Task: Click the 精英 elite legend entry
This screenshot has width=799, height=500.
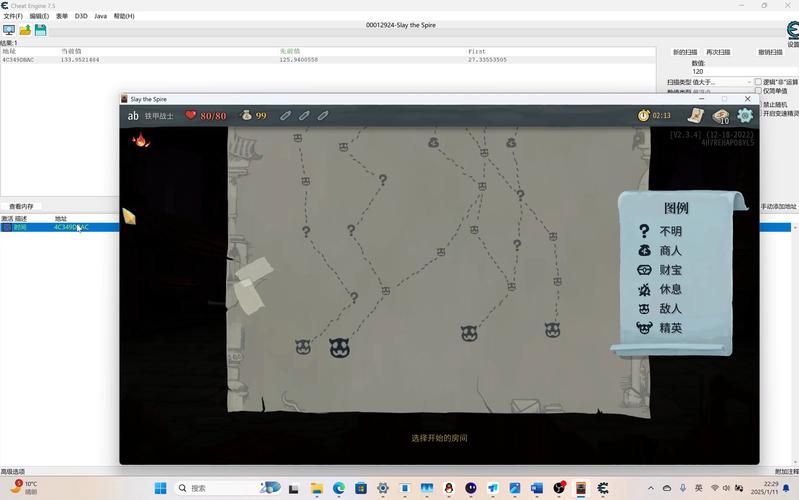Action: click(659, 328)
